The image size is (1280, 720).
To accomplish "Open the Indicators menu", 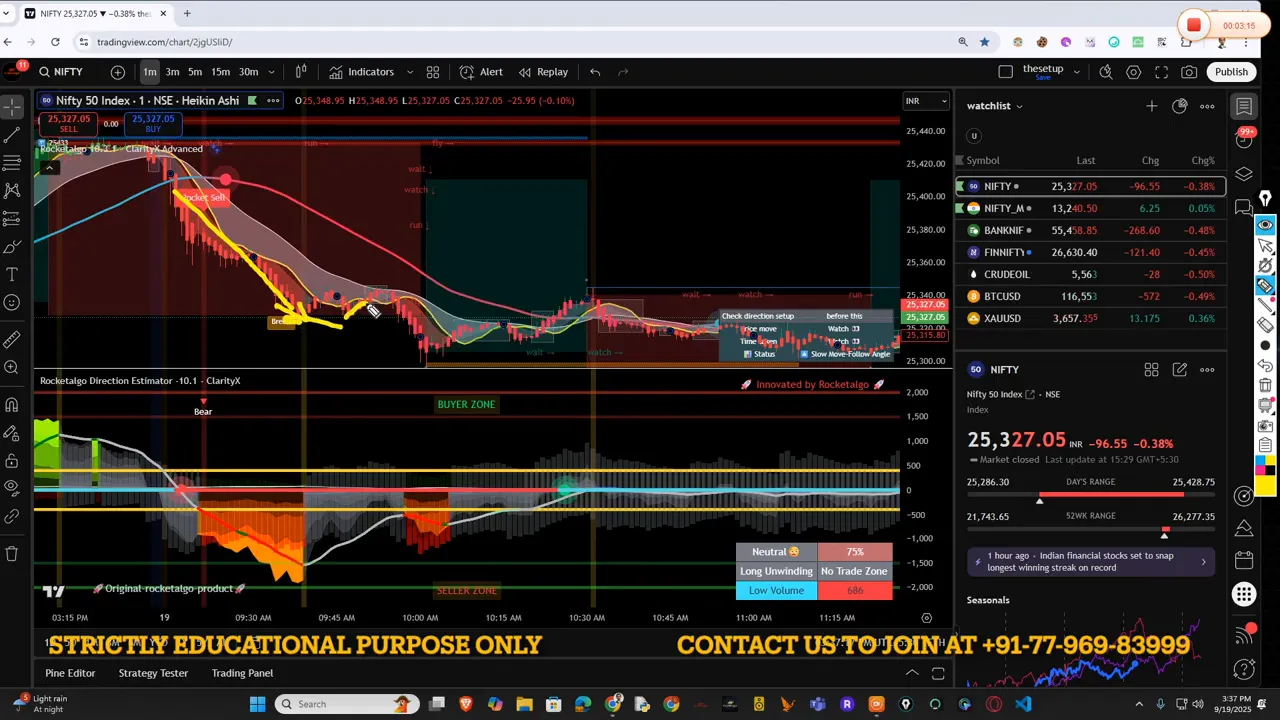I will click(x=361, y=72).
